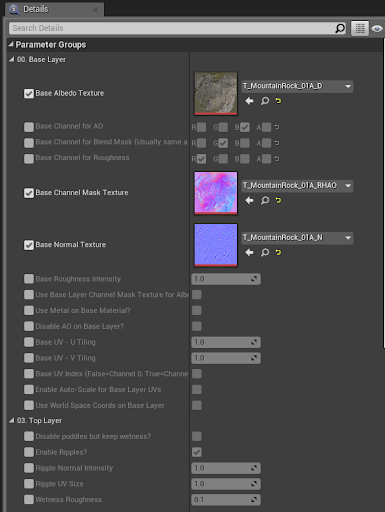Toggle the Base Albedo Texture override checkbox
Viewport: 385px width, 512px height.
(29, 93)
